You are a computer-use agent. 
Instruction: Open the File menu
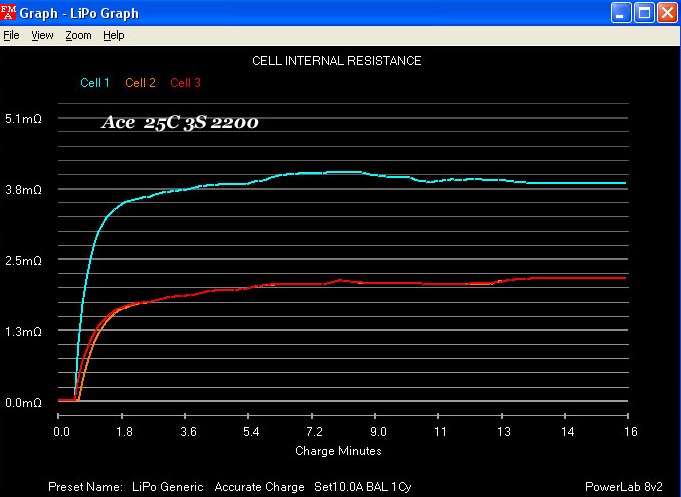[x=11, y=35]
